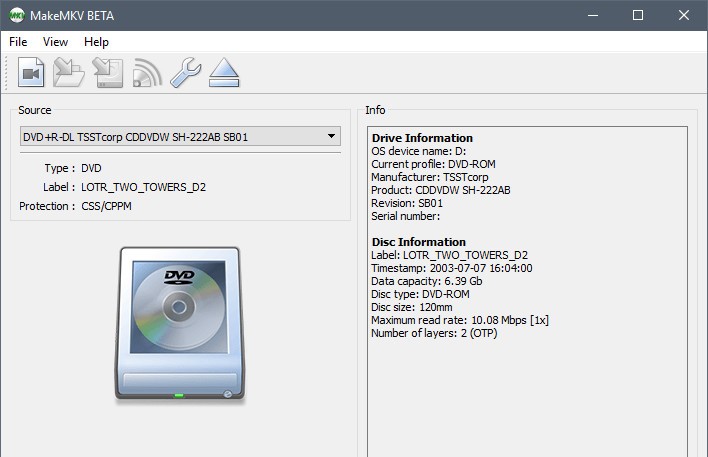This screenshot has width=708, height=457.
Task: Minimize the MakeMKV window
Action: 593,15
